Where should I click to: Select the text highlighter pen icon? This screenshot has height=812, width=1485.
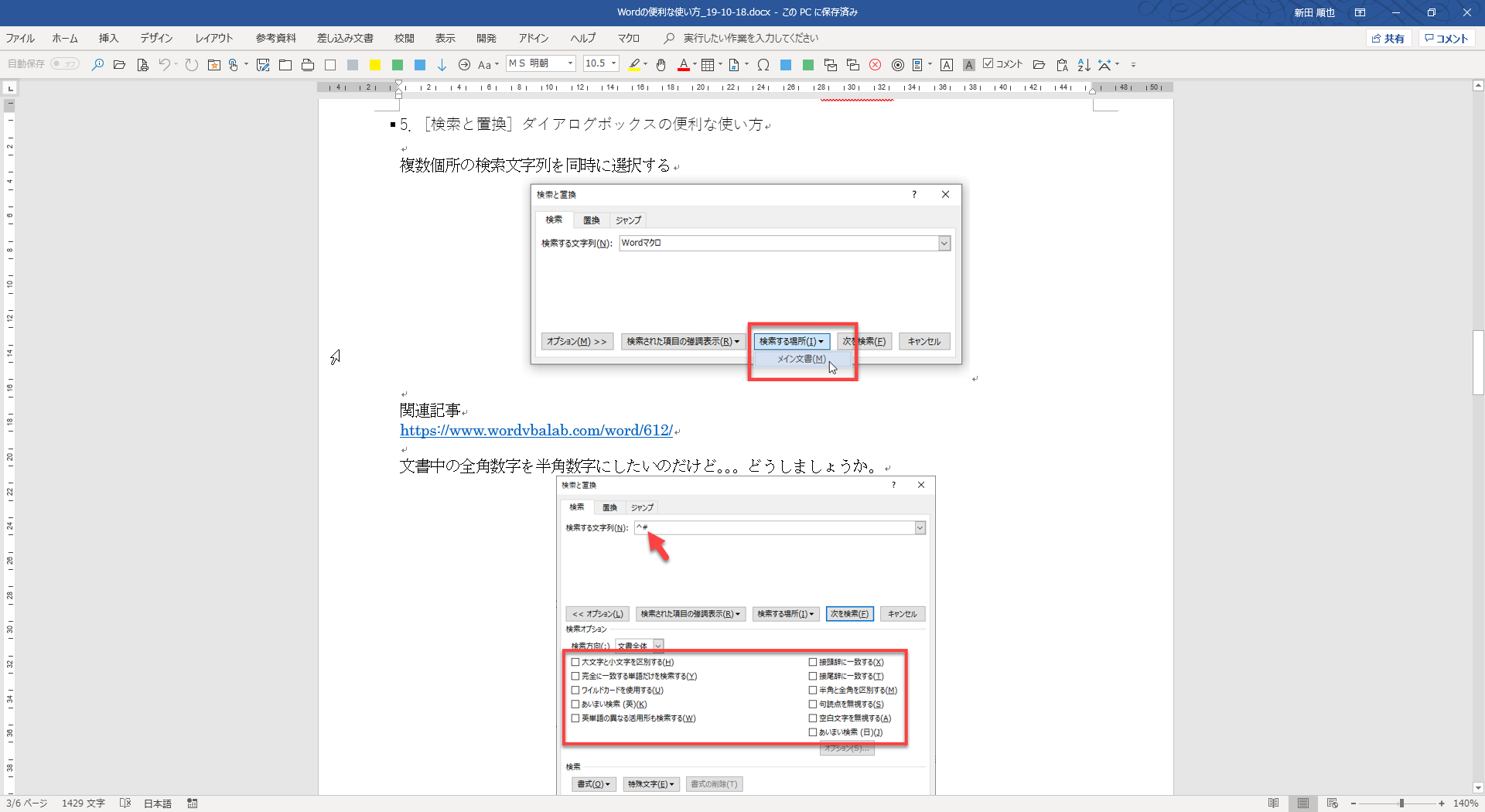click(x=634, y=65)
